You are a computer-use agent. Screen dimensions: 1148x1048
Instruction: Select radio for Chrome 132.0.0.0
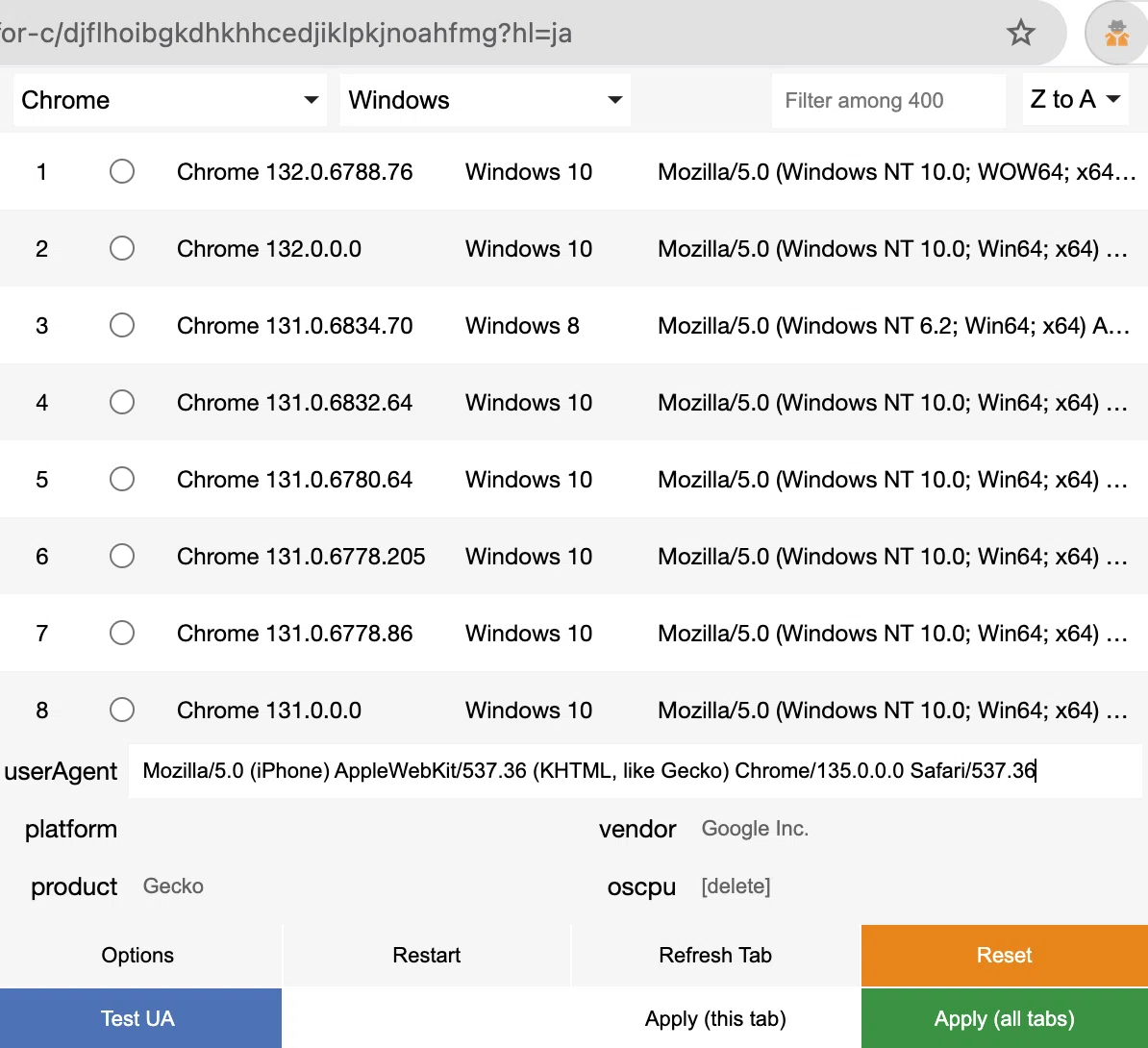pyautogui.click(x=122, y=248)
